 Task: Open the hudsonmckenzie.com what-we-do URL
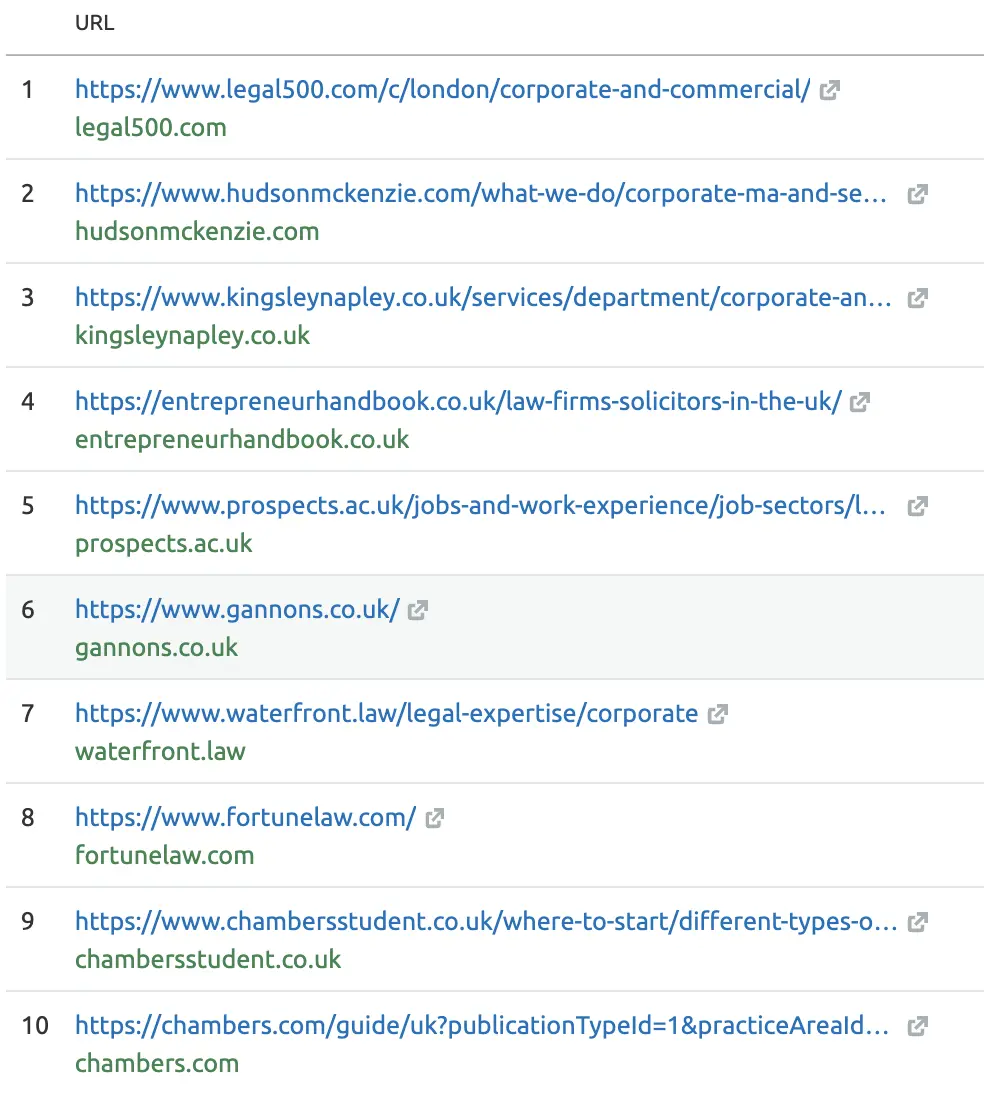click(481, 193)
